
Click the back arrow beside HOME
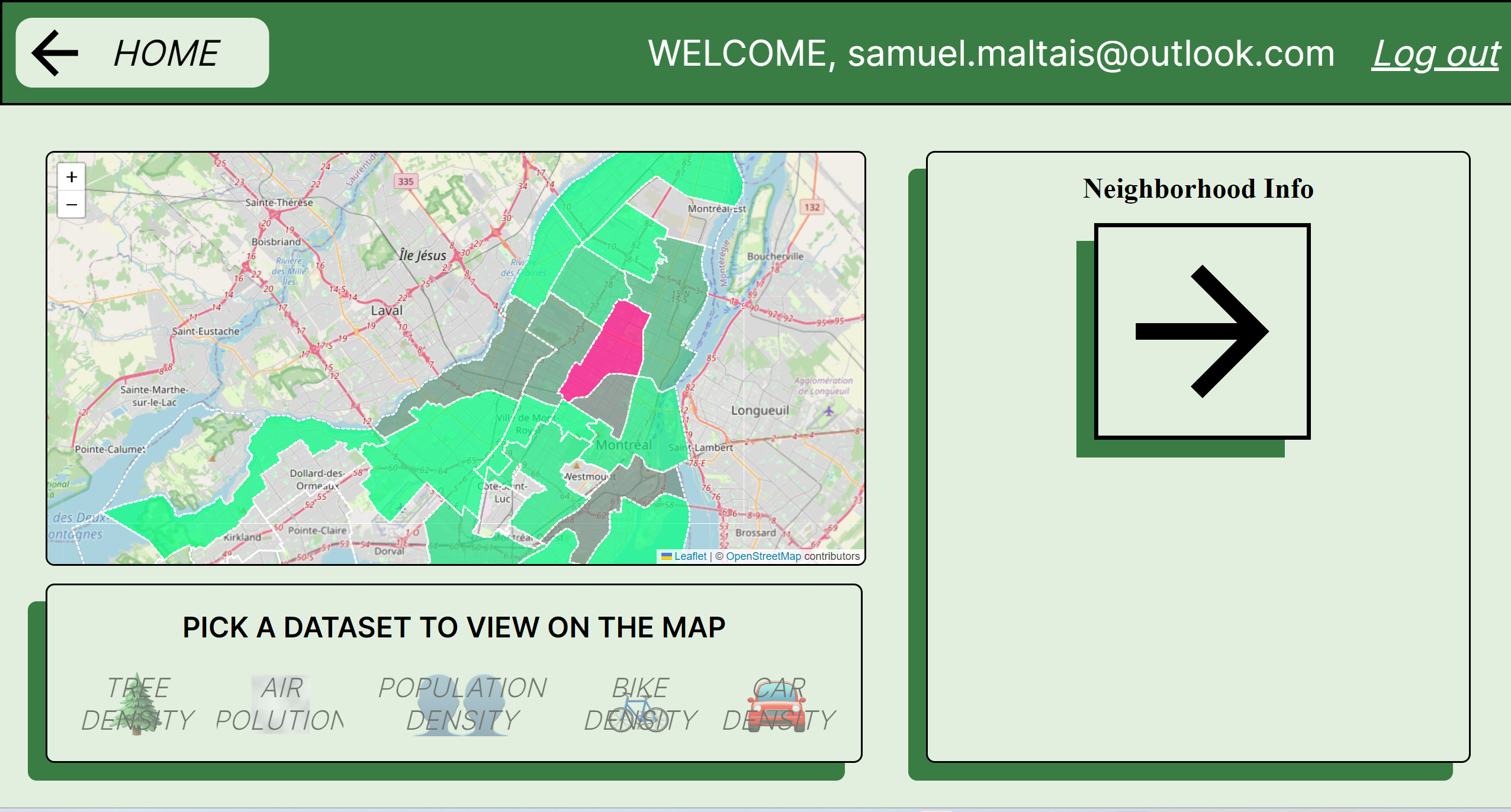pos(55,53)
